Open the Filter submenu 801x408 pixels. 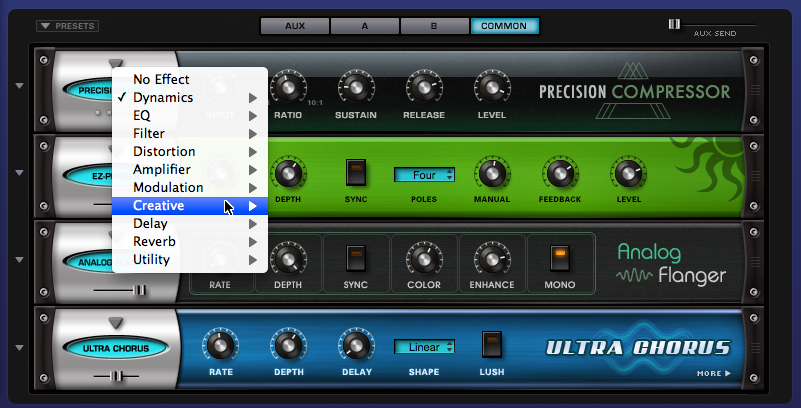pos(190,133)
